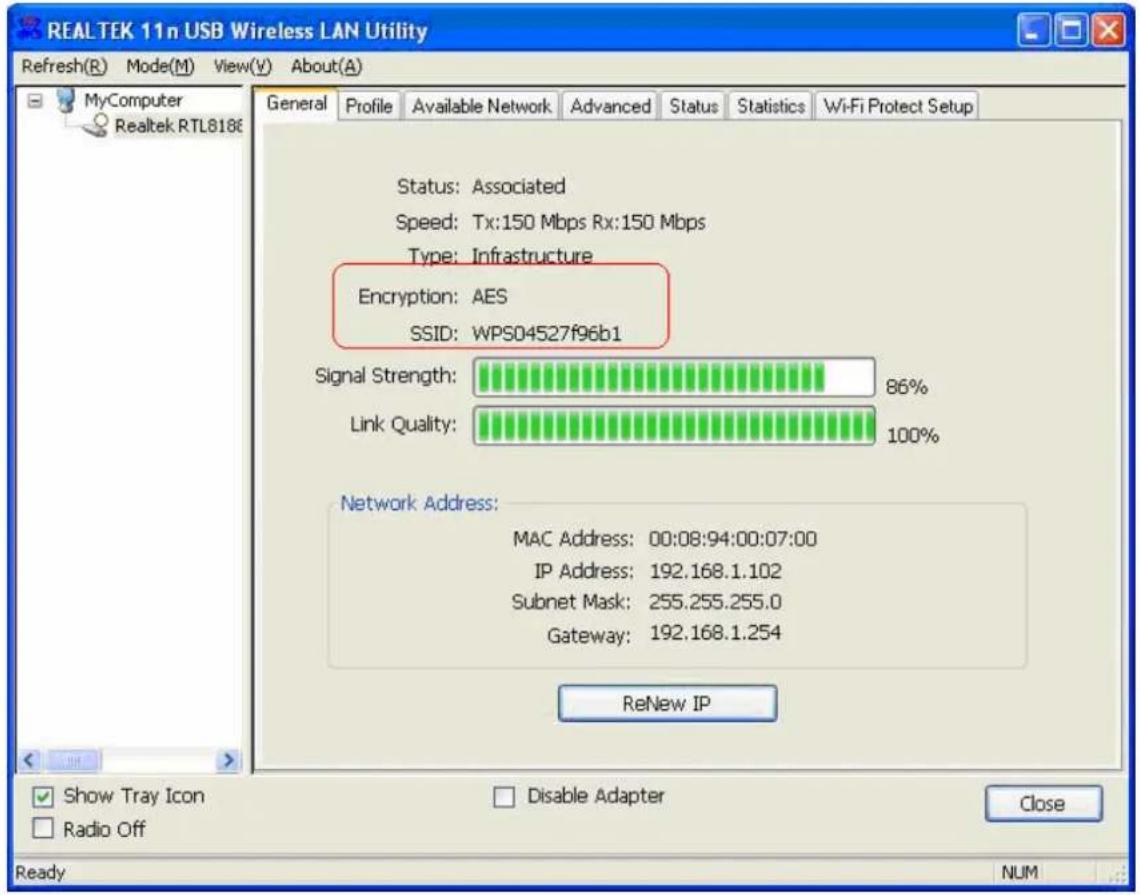The width and height of the screenshot is (1140, 895).
Task: Open the Refresh(R) menu
Action: pos(64,66)
